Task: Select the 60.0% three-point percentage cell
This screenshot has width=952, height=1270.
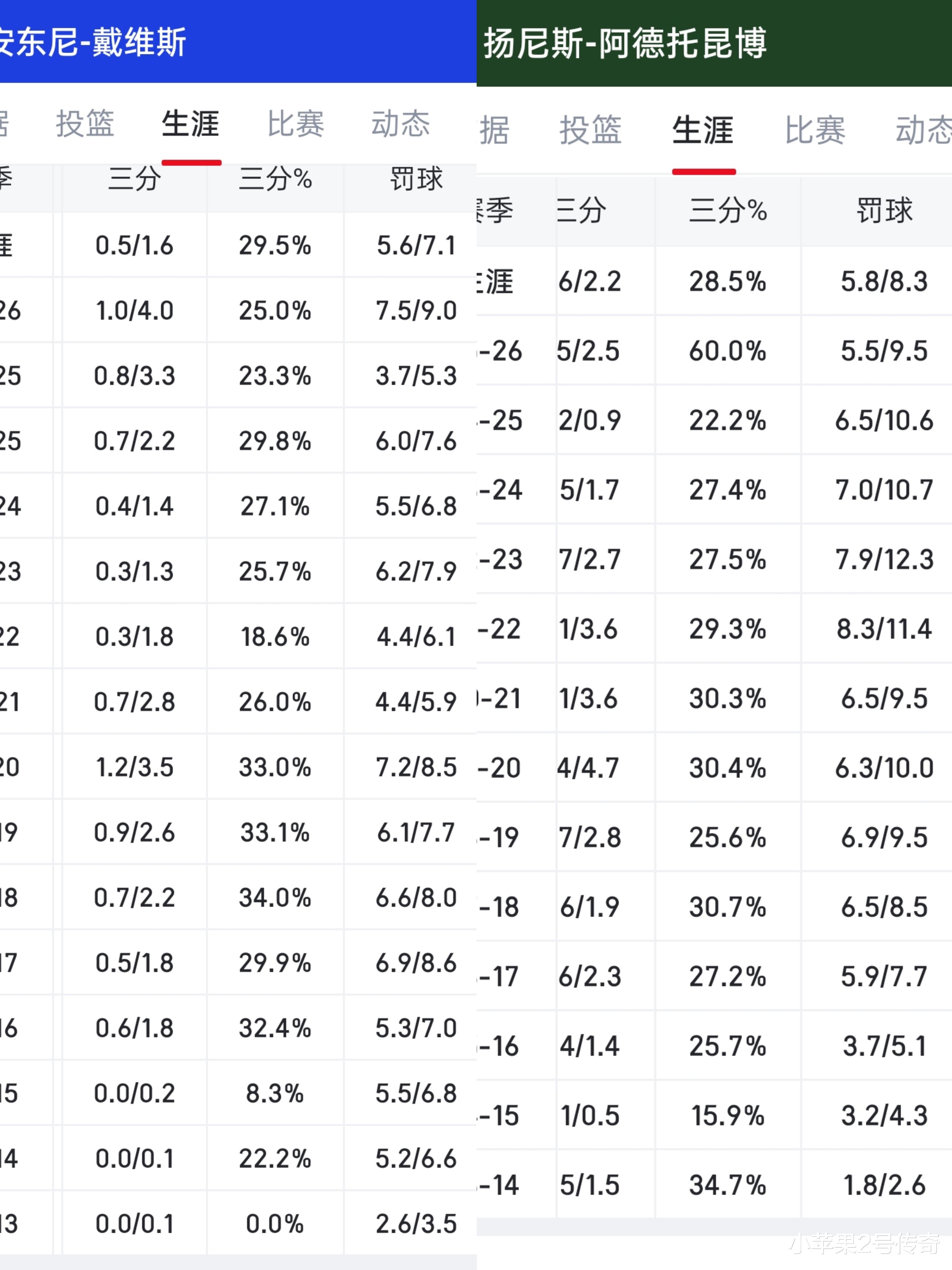Action: click(x=728, y=351)
